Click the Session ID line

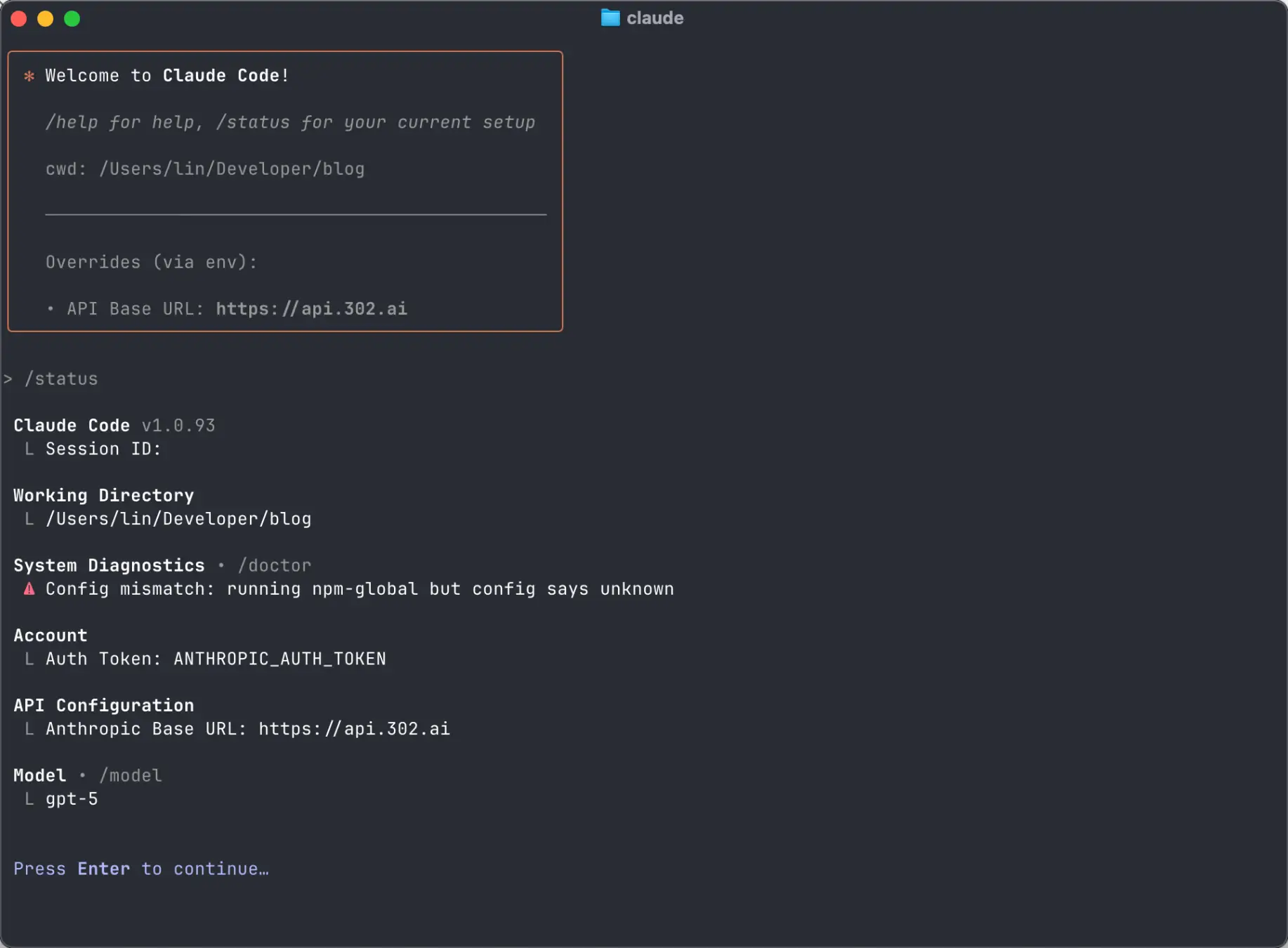(103, 449)
